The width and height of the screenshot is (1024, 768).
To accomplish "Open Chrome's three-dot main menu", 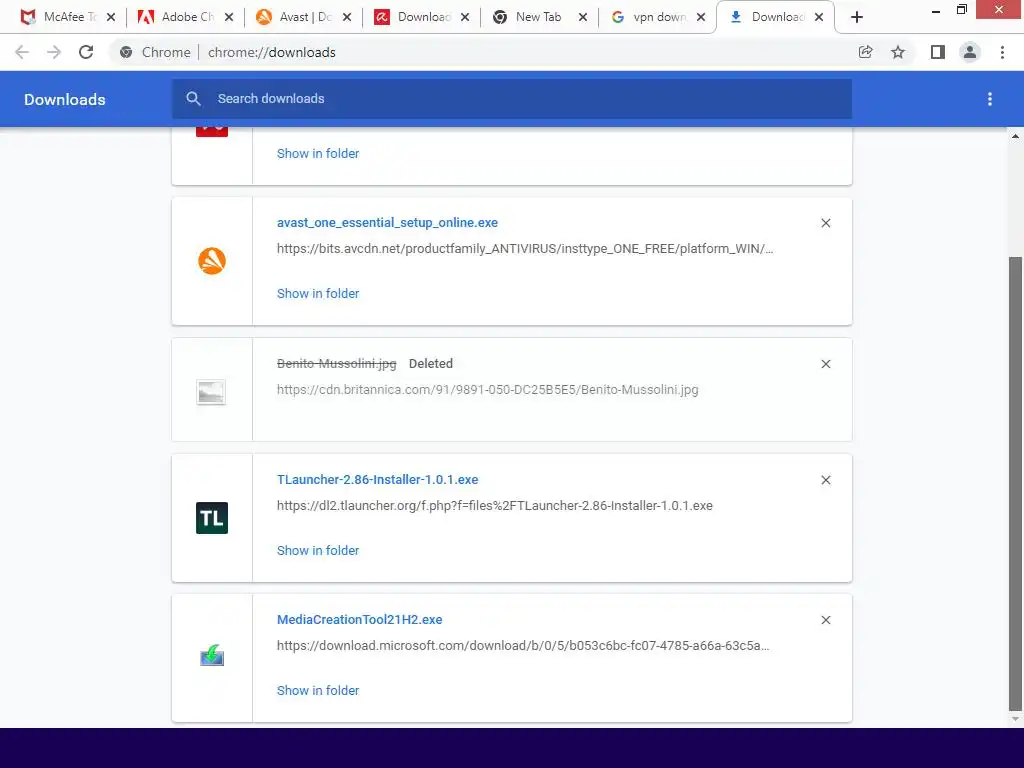I will tap(1002, 52).
